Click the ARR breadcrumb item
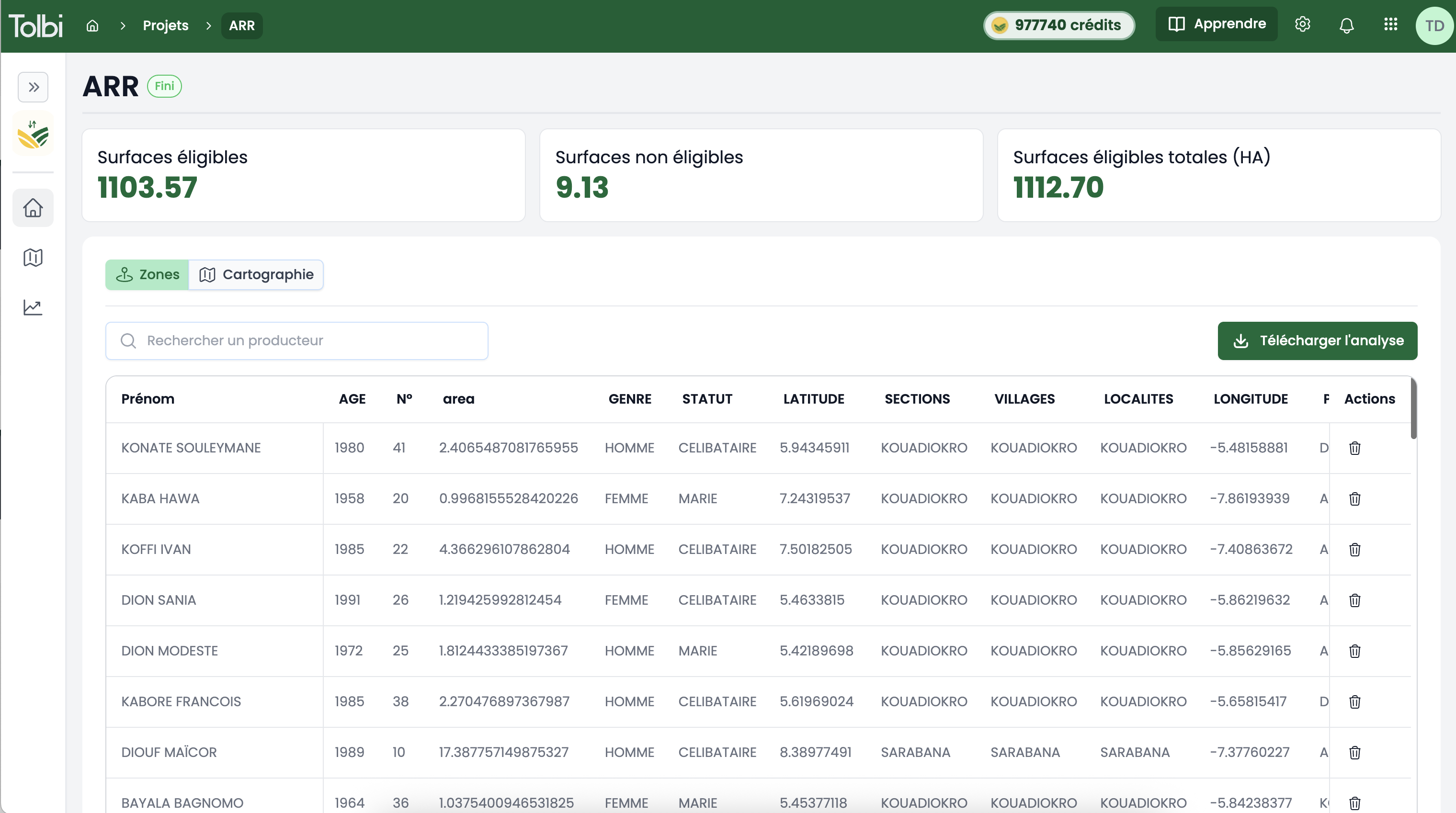 242,25
